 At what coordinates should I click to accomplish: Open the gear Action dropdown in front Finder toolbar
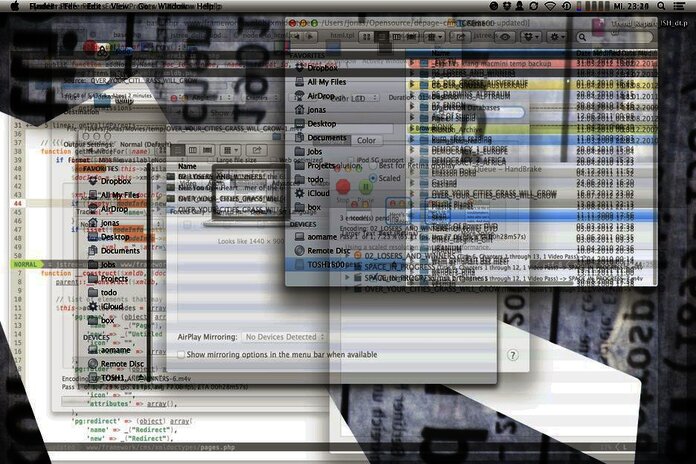click(557, 37)
